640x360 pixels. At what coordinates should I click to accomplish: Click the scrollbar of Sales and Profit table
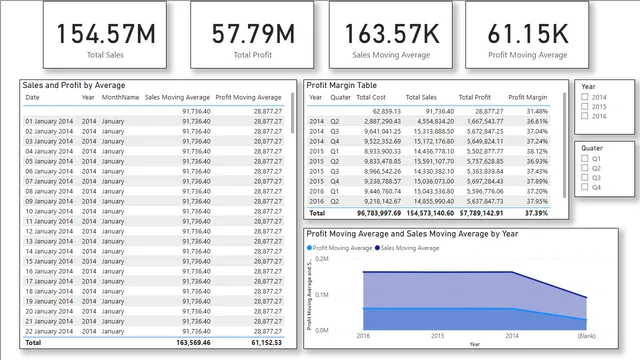tap(292, 113)
